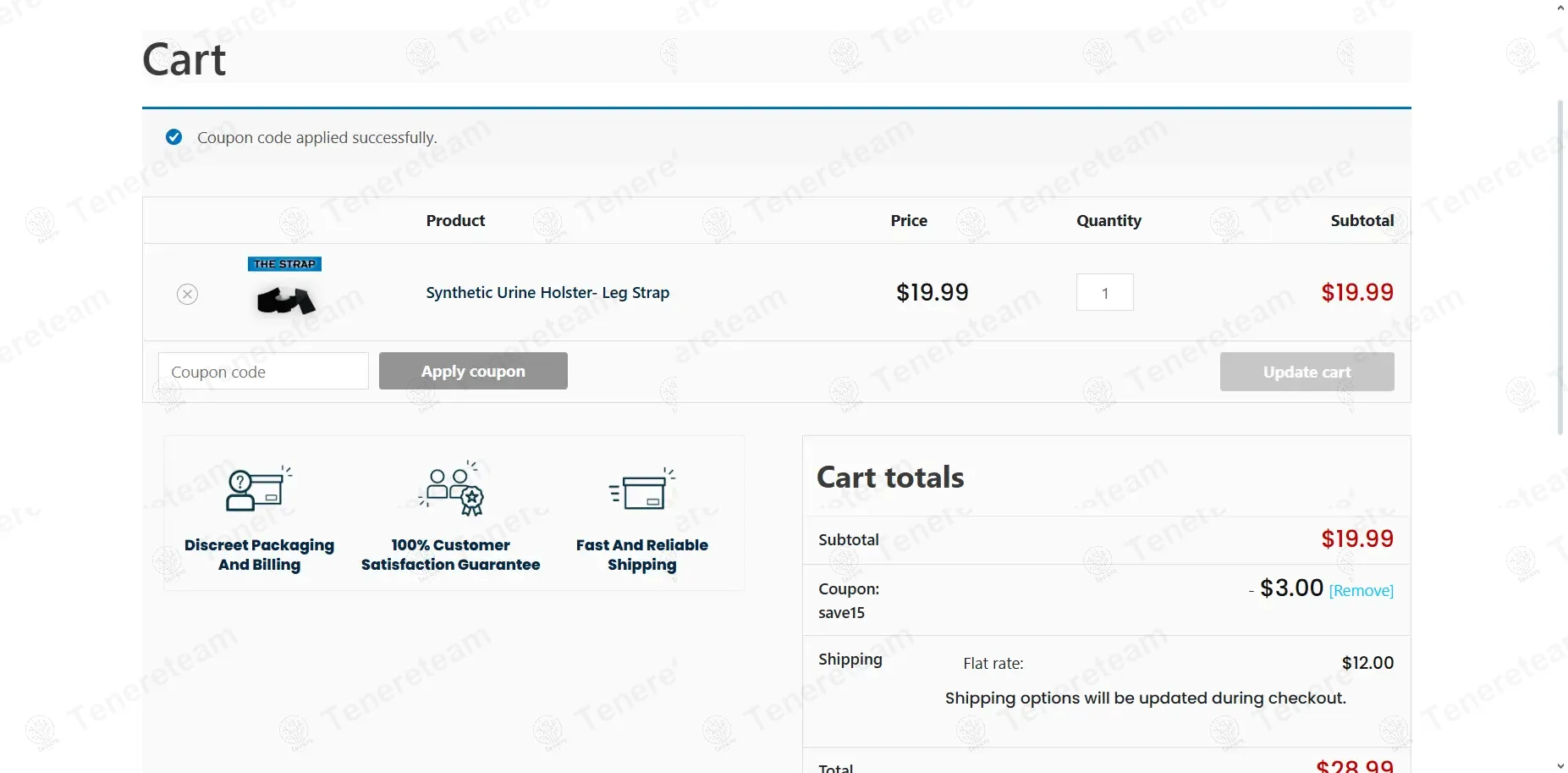Open the Synthetic Urine Holster product link
Image resolution: width=1568 pixels, height=773 pixels.
coord(547,293)
